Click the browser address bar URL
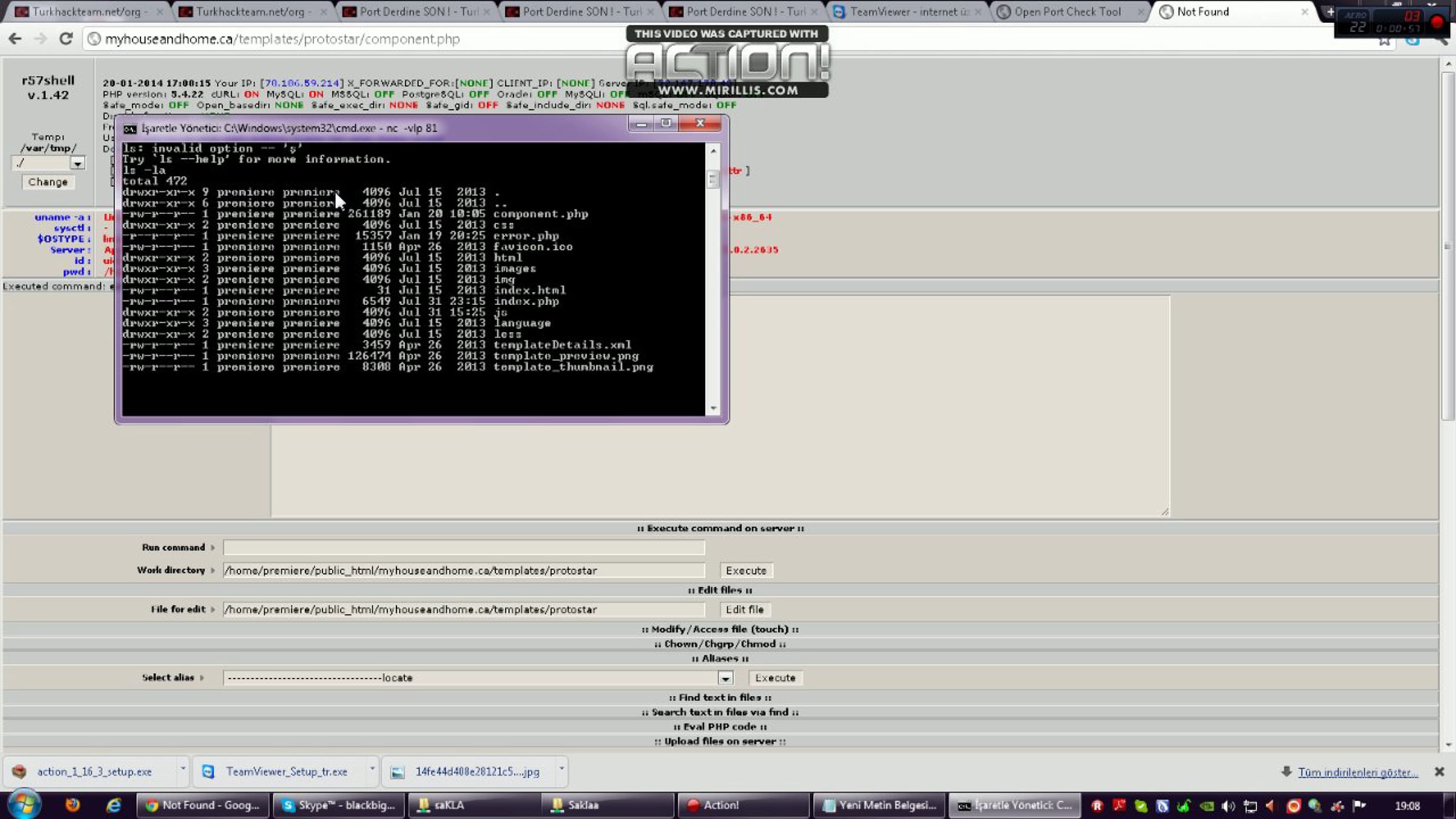The height and width of the screenshot is (819, 1456). [282, 39]
